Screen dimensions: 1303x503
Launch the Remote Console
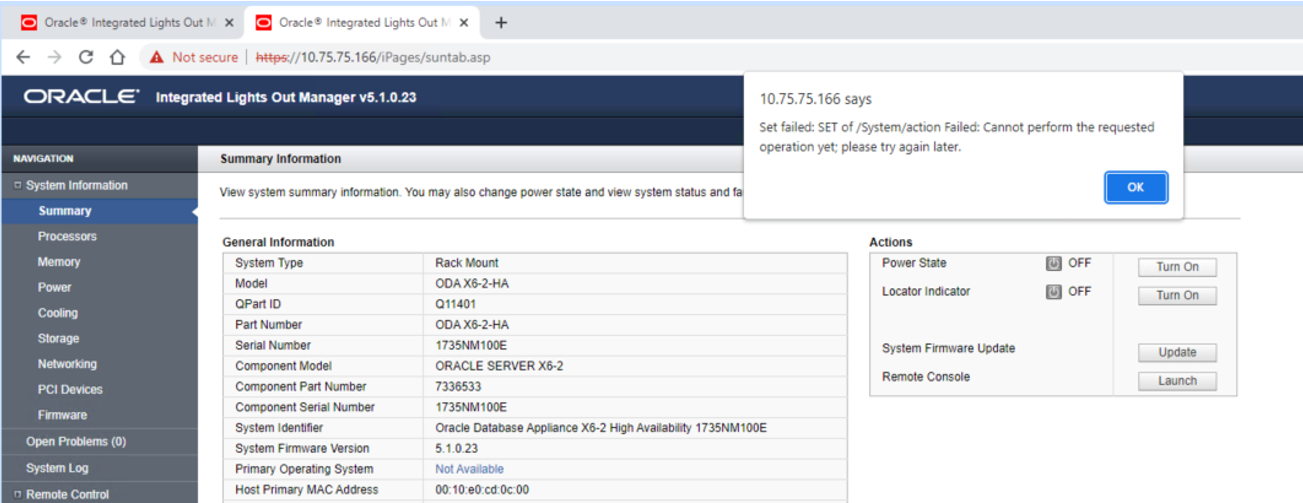[1177, 381]
